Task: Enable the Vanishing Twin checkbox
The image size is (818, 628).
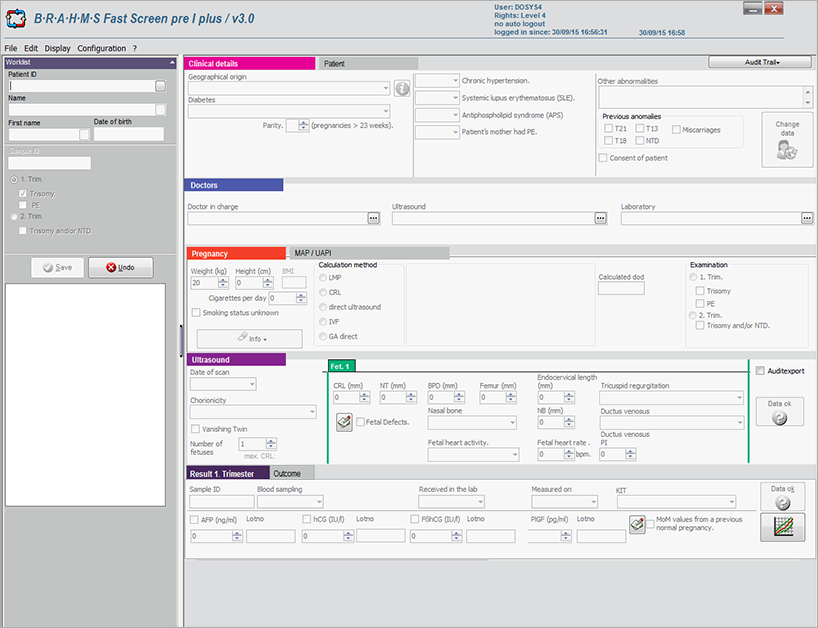Action: pyautogui.click(x=196, y=427)
